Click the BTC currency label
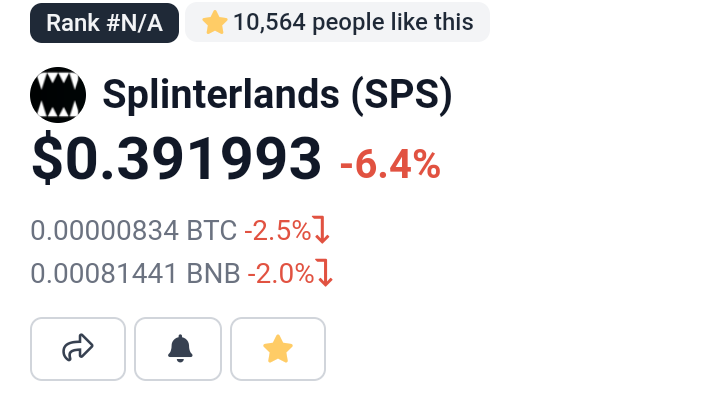This screenshot has width=720, height=413. (211, 230)
